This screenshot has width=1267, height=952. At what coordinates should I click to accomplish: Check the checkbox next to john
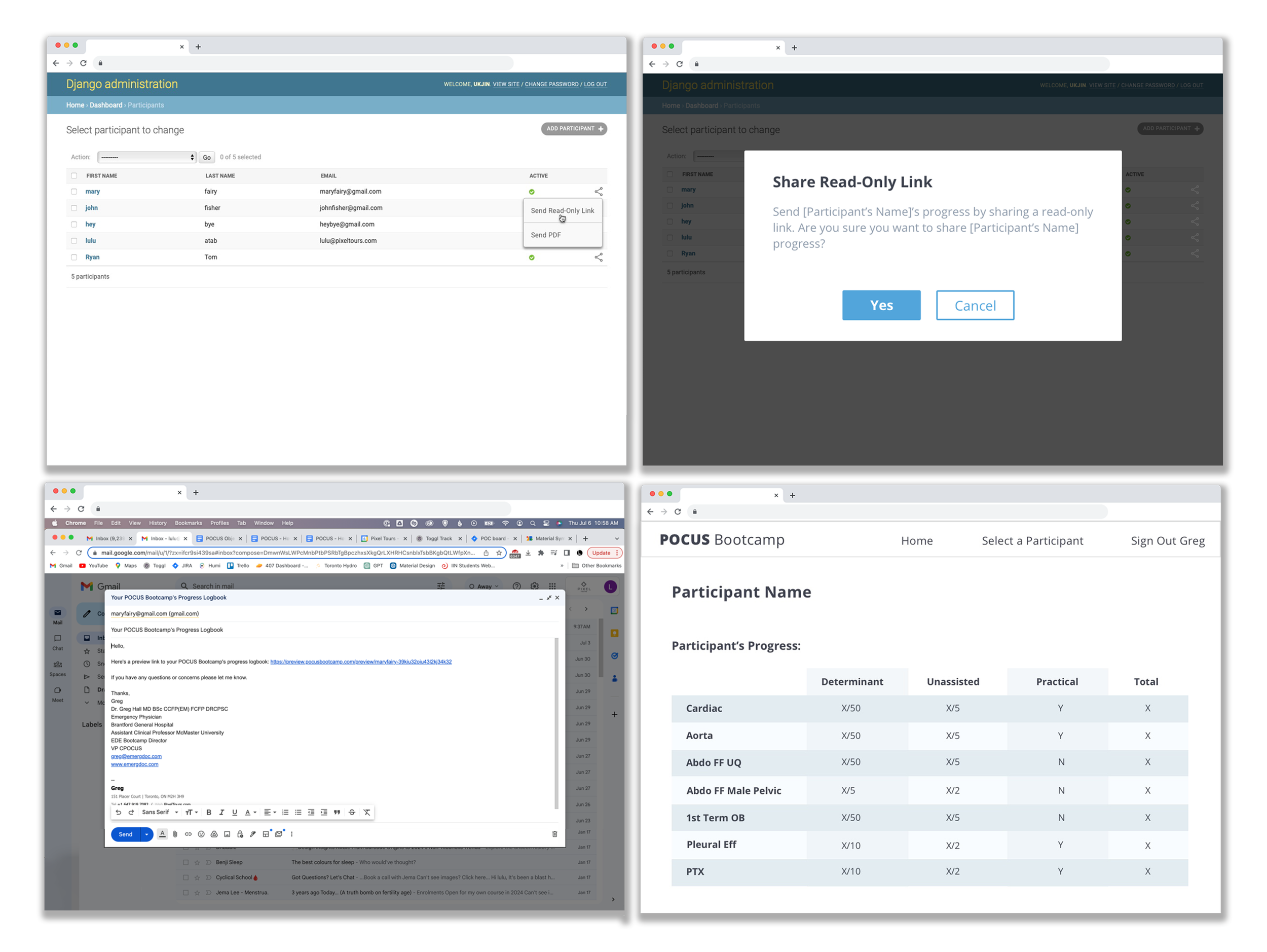pos(74,208)
